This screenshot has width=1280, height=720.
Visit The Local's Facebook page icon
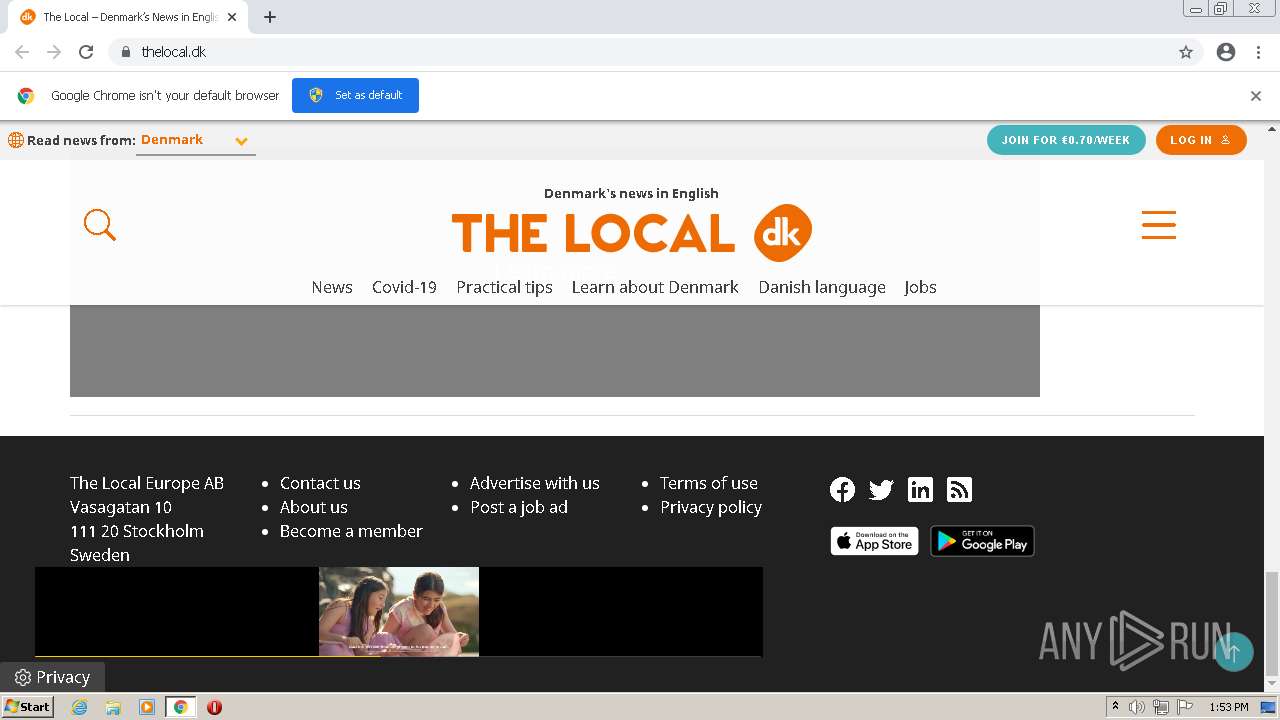pyautogui.click(x=843, y=489)
